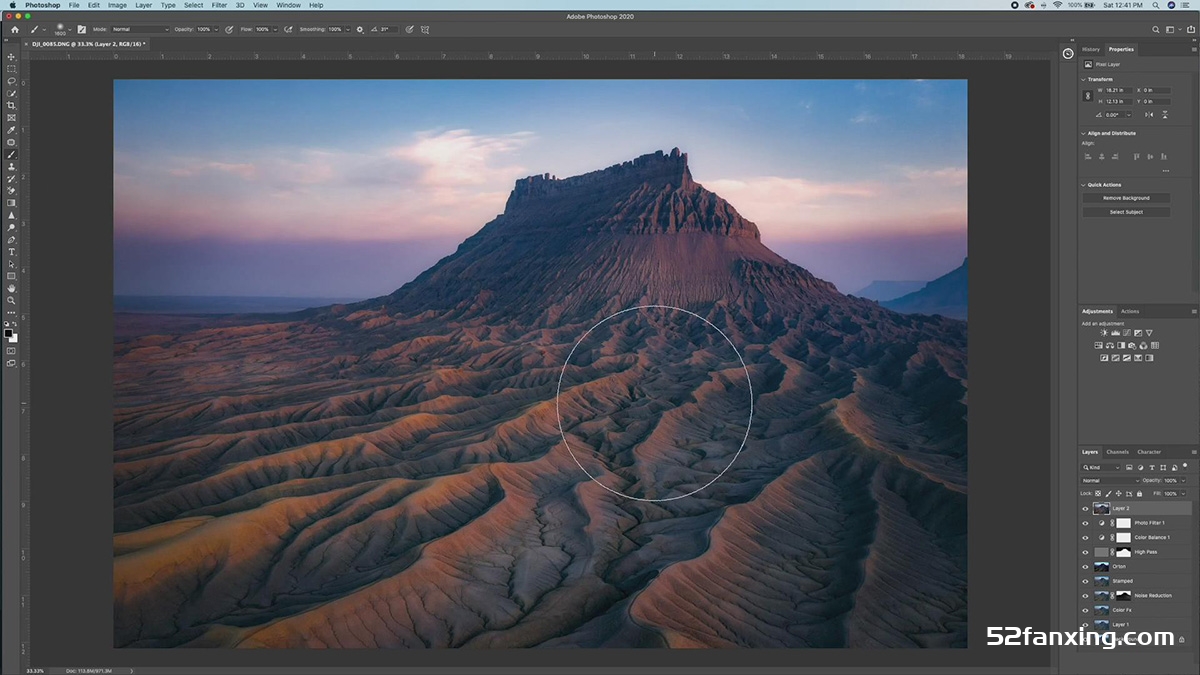1200x675 pixels.
Task: Select the Eyedropper tool
Action: 12,130
